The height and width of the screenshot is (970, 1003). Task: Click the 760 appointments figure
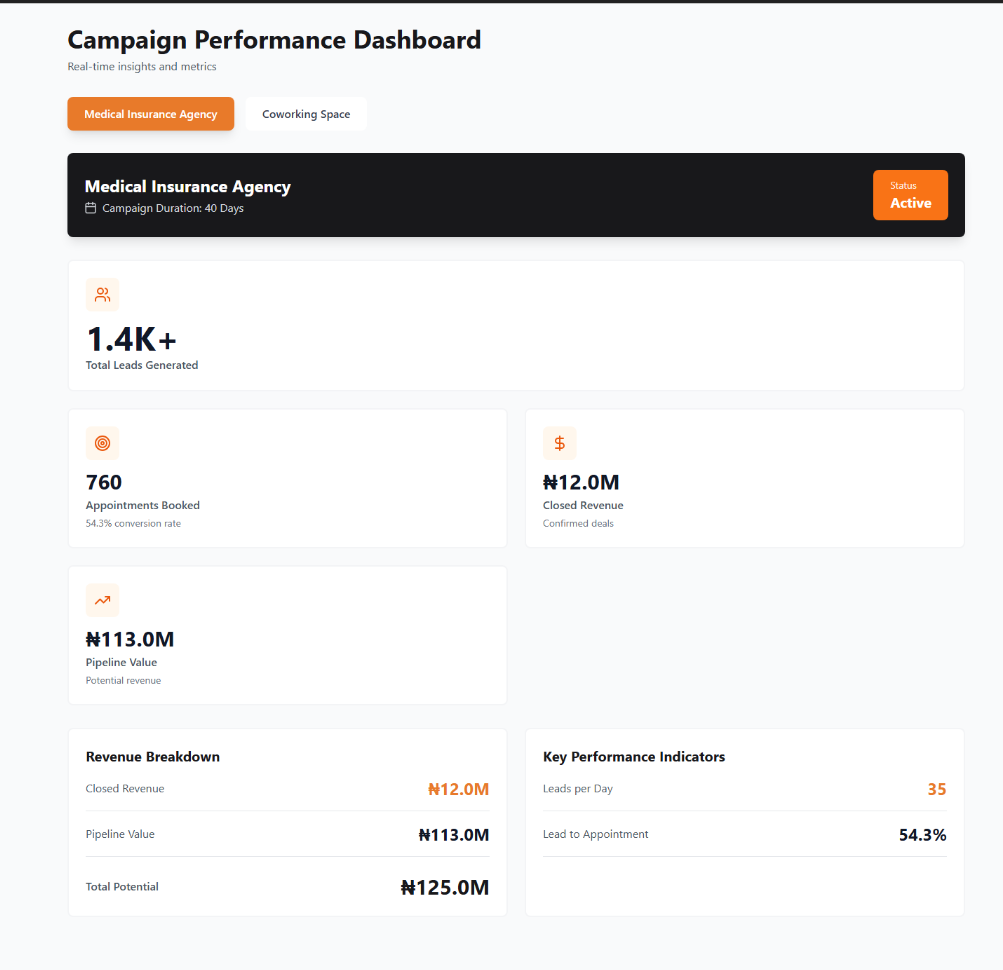pos(104,482)
